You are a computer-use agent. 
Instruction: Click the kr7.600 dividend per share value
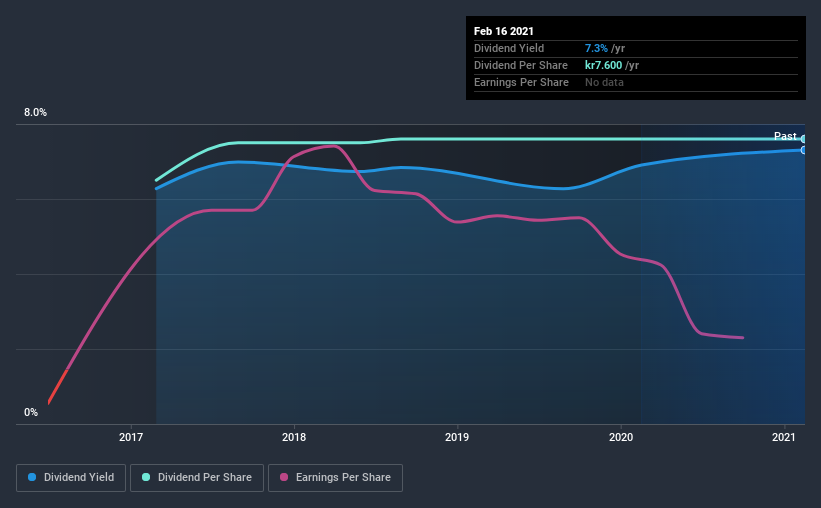pyautogui.click(x=603, y=65)
